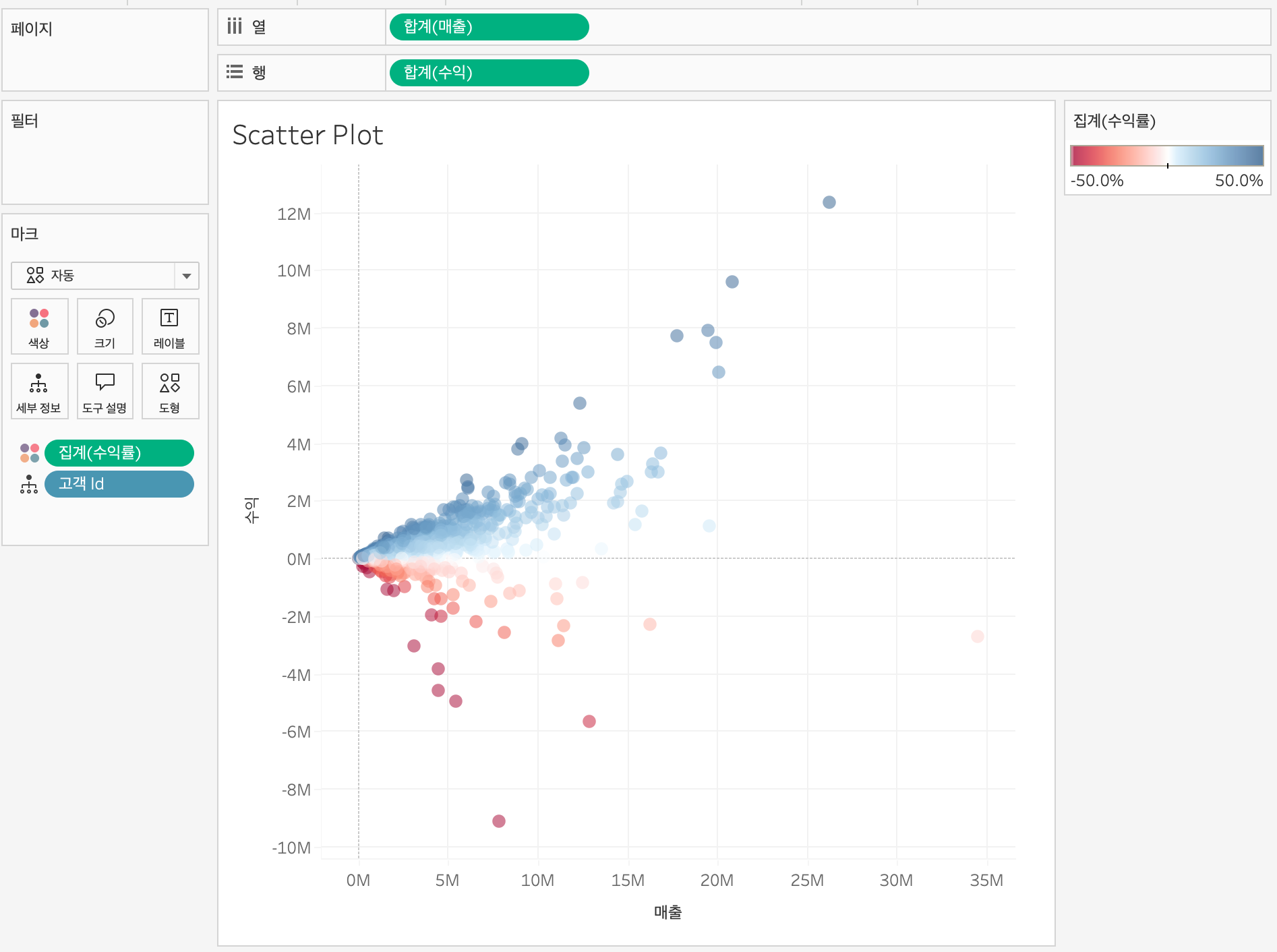Image resolution: width=1277 pixels, height=952 pixels.
Task: Click the pale pink point near 35M sales
Action: pyautogui.click(x=978, y=636)
